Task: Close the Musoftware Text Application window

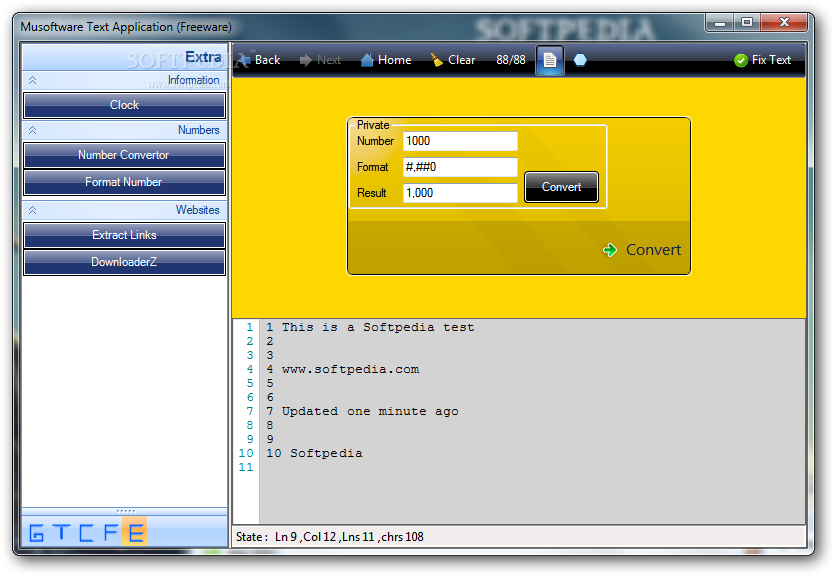Action: (x=784, y=22)
